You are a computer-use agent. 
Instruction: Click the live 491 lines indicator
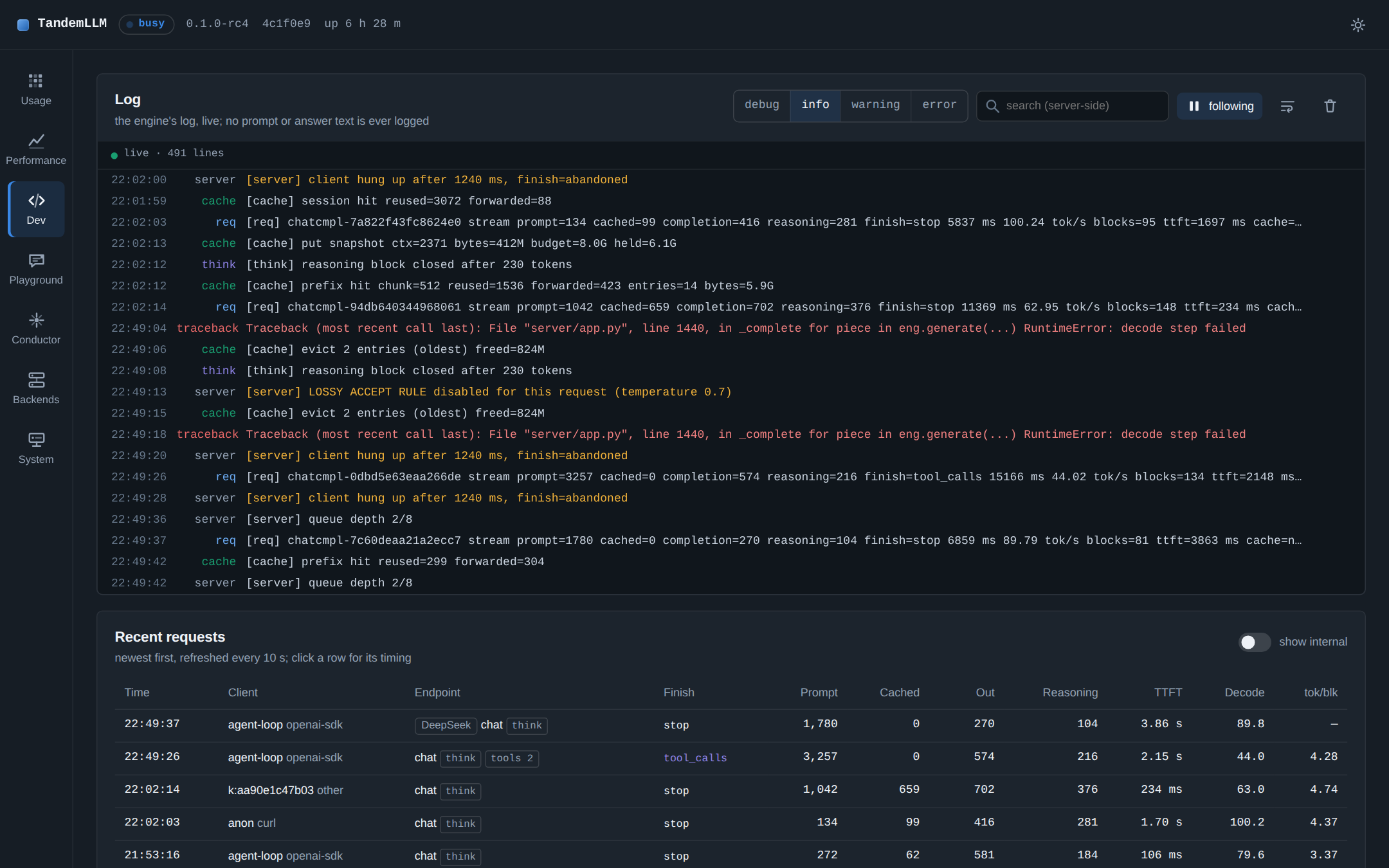click(168, 154)
